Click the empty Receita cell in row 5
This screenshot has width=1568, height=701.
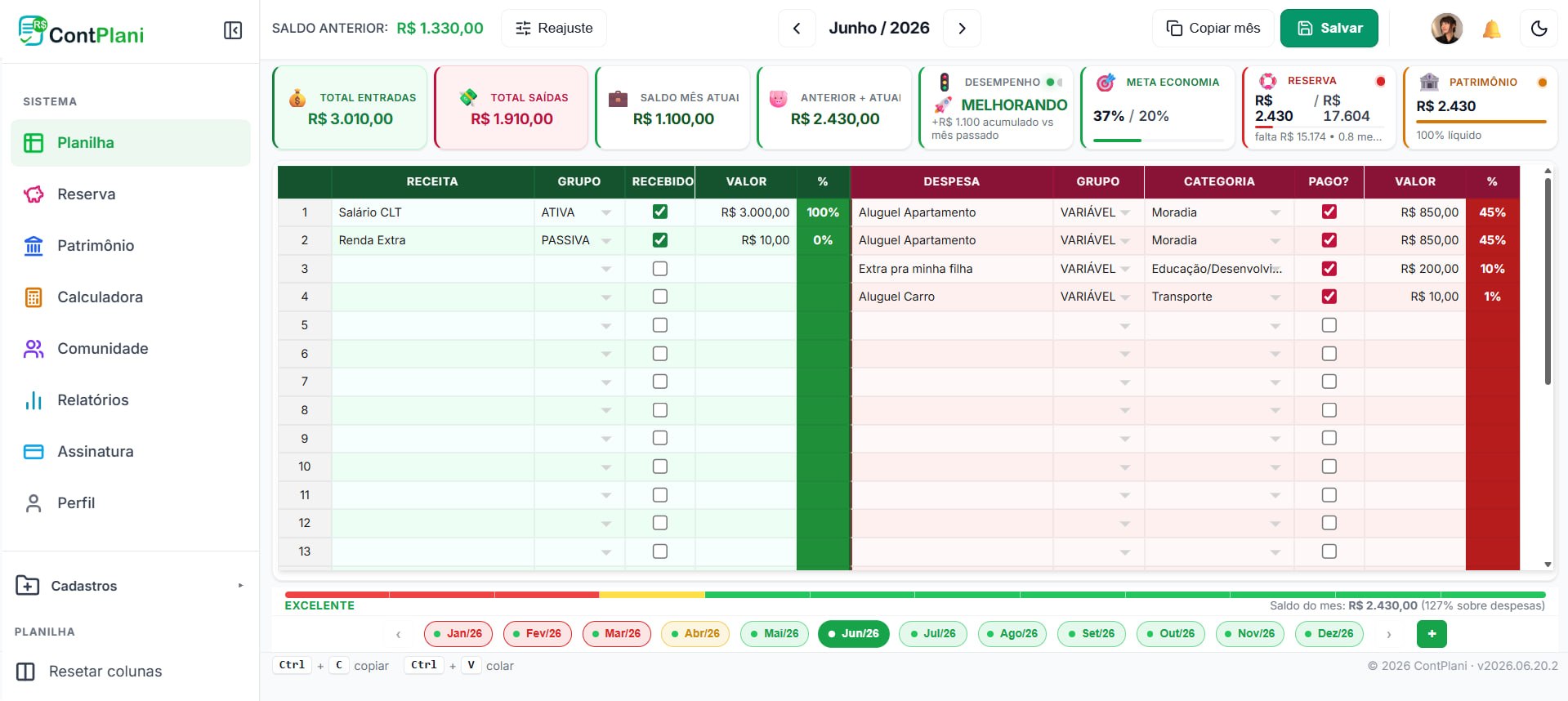[x=433, y=325]
